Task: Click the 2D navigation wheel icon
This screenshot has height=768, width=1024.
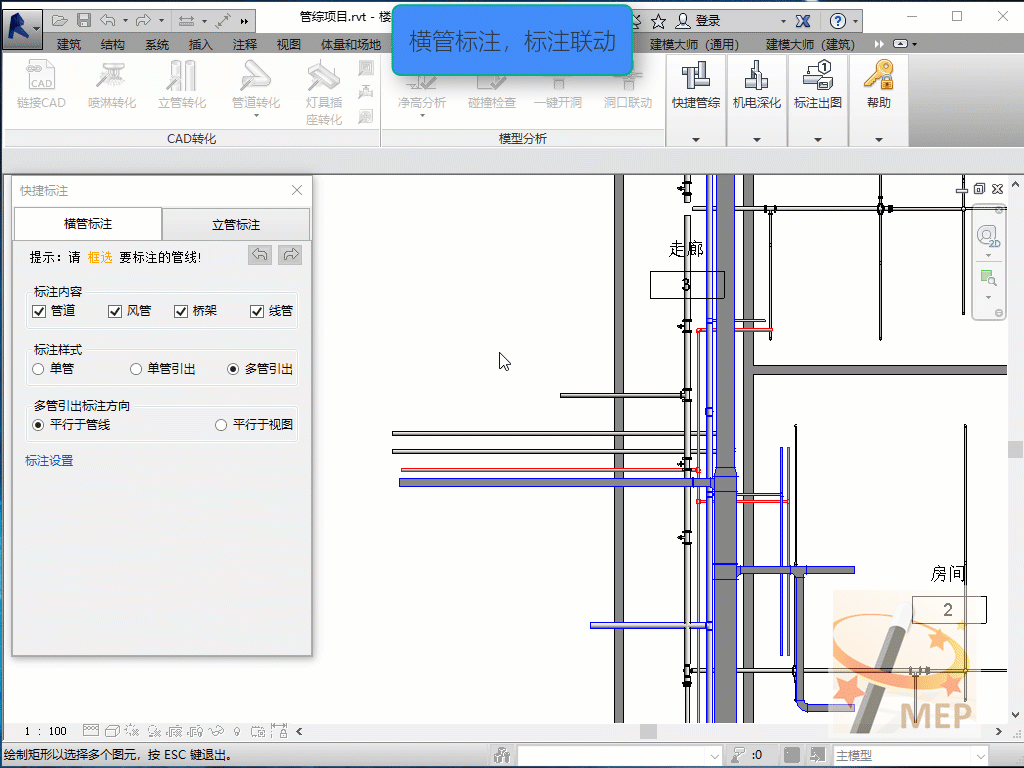Action: pos(988,236)
